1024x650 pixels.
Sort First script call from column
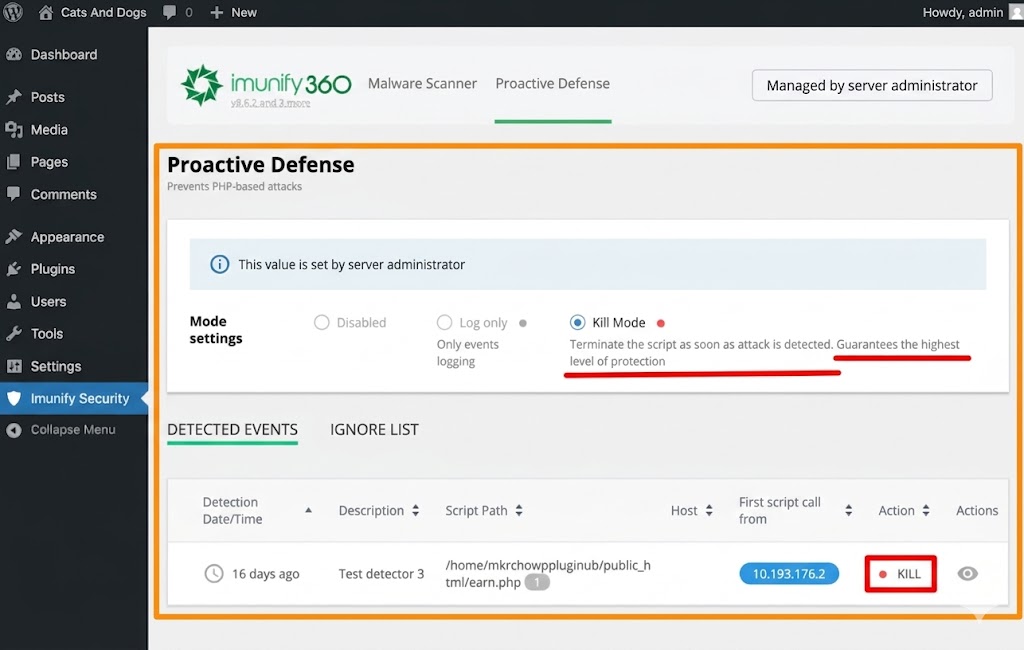[848, 511]
